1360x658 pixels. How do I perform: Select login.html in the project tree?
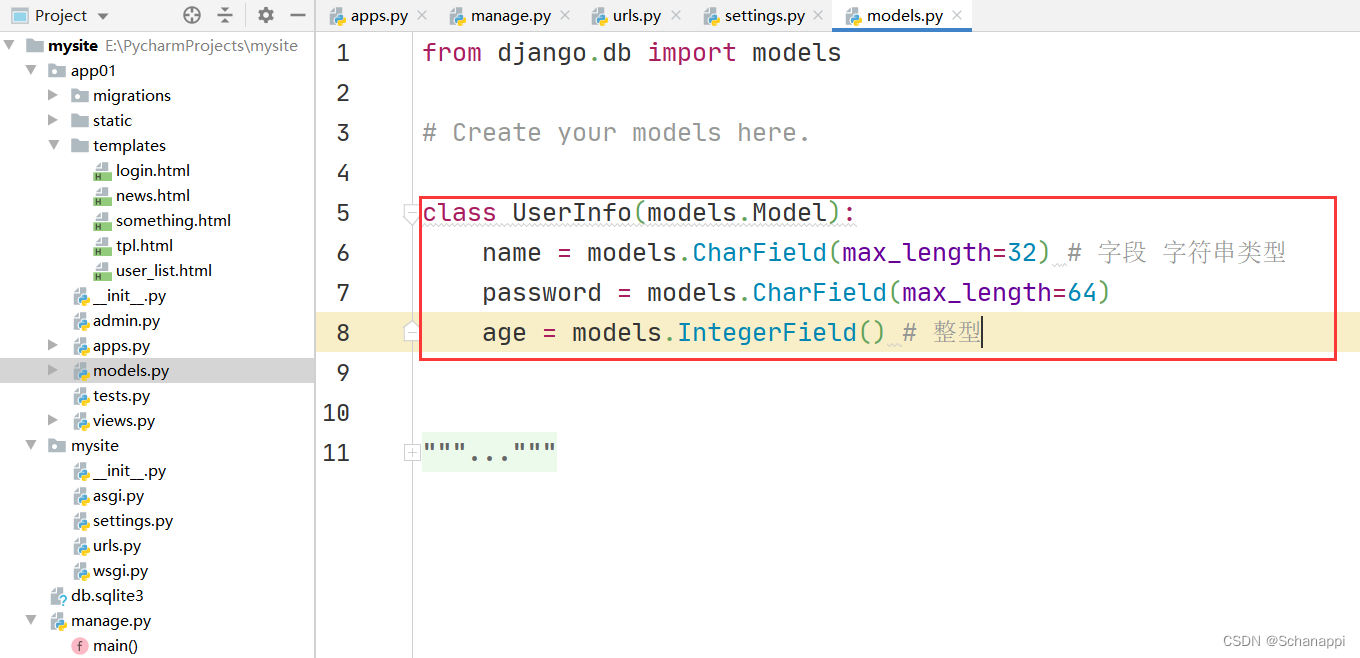pos(152,170)
